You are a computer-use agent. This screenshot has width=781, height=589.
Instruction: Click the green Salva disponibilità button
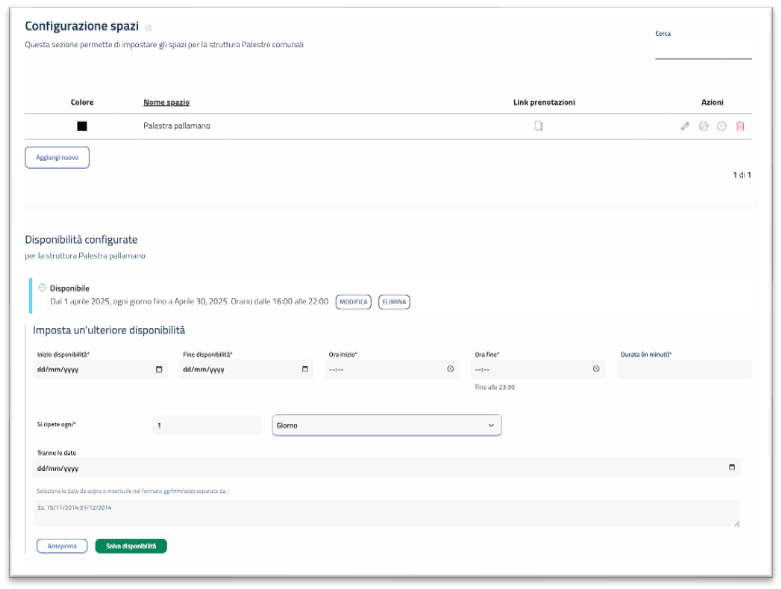[x=131, y=546]
